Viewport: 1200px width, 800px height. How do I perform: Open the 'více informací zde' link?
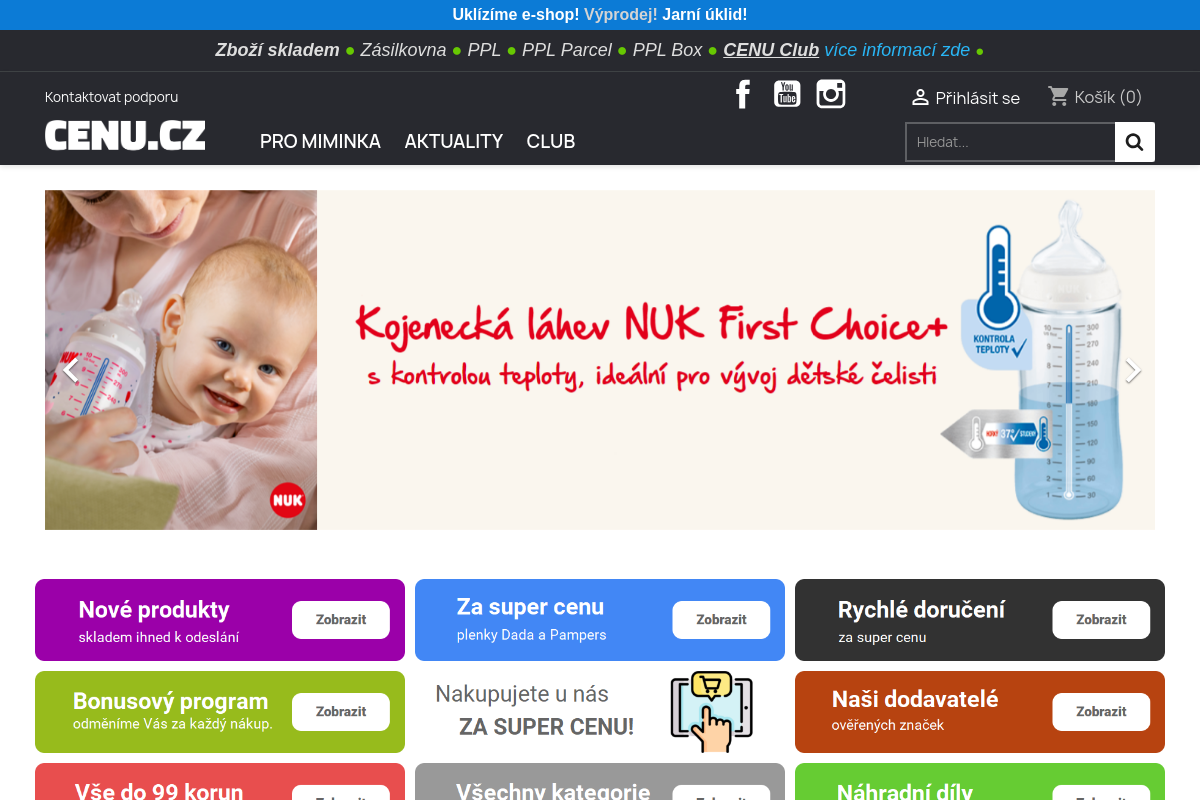[x=897, y=50]
